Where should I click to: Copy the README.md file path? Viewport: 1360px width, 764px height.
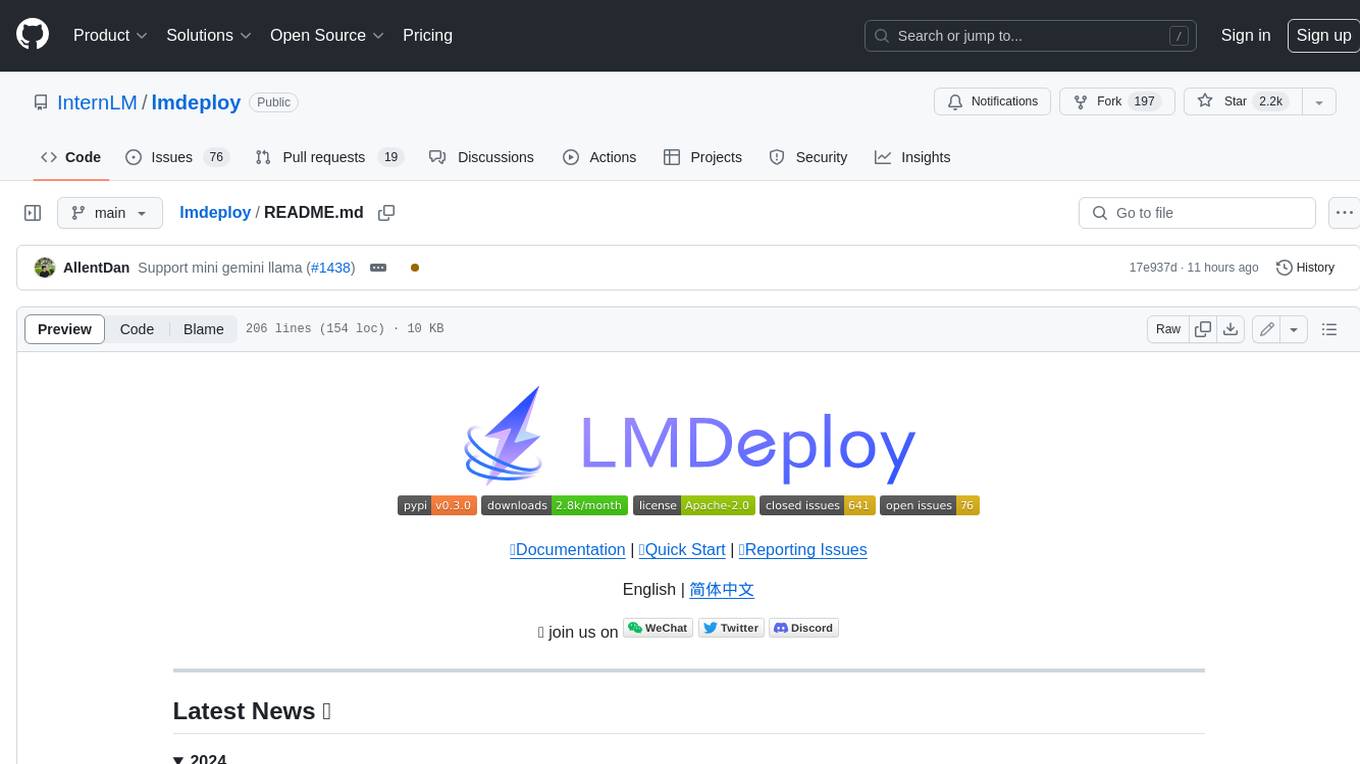[x=387, y=213]
